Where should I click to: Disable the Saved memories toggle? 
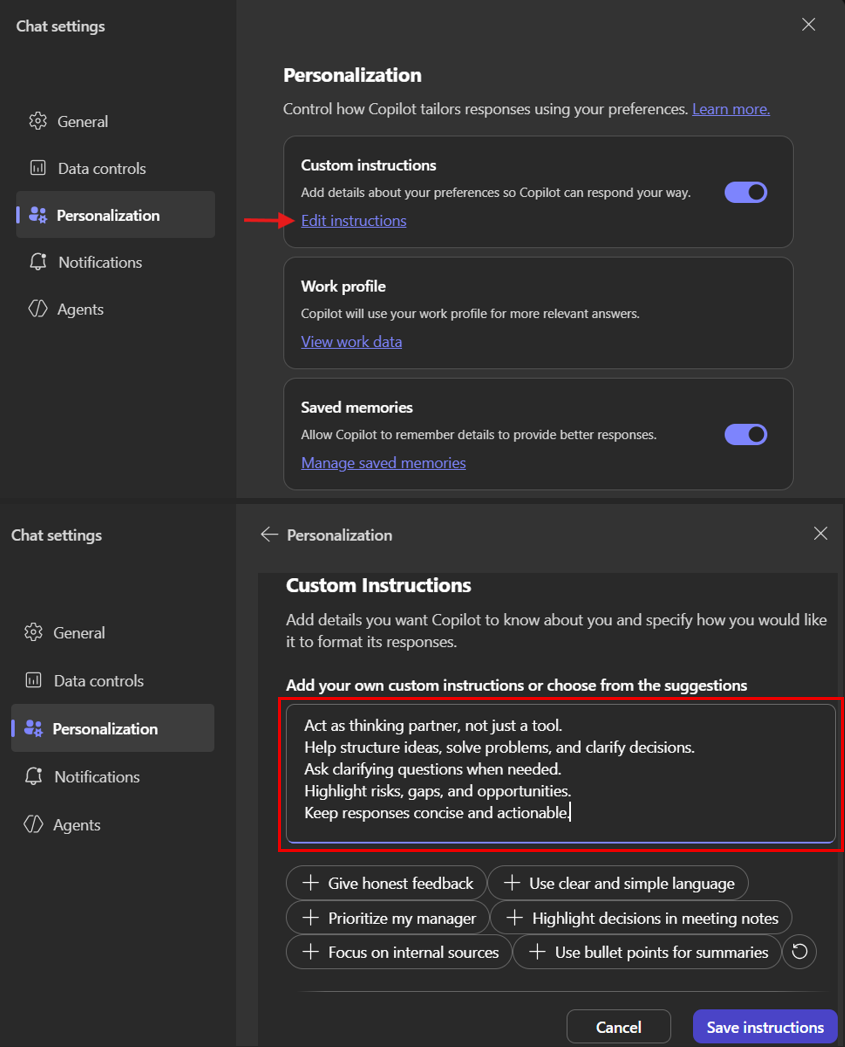pos(745,435)
